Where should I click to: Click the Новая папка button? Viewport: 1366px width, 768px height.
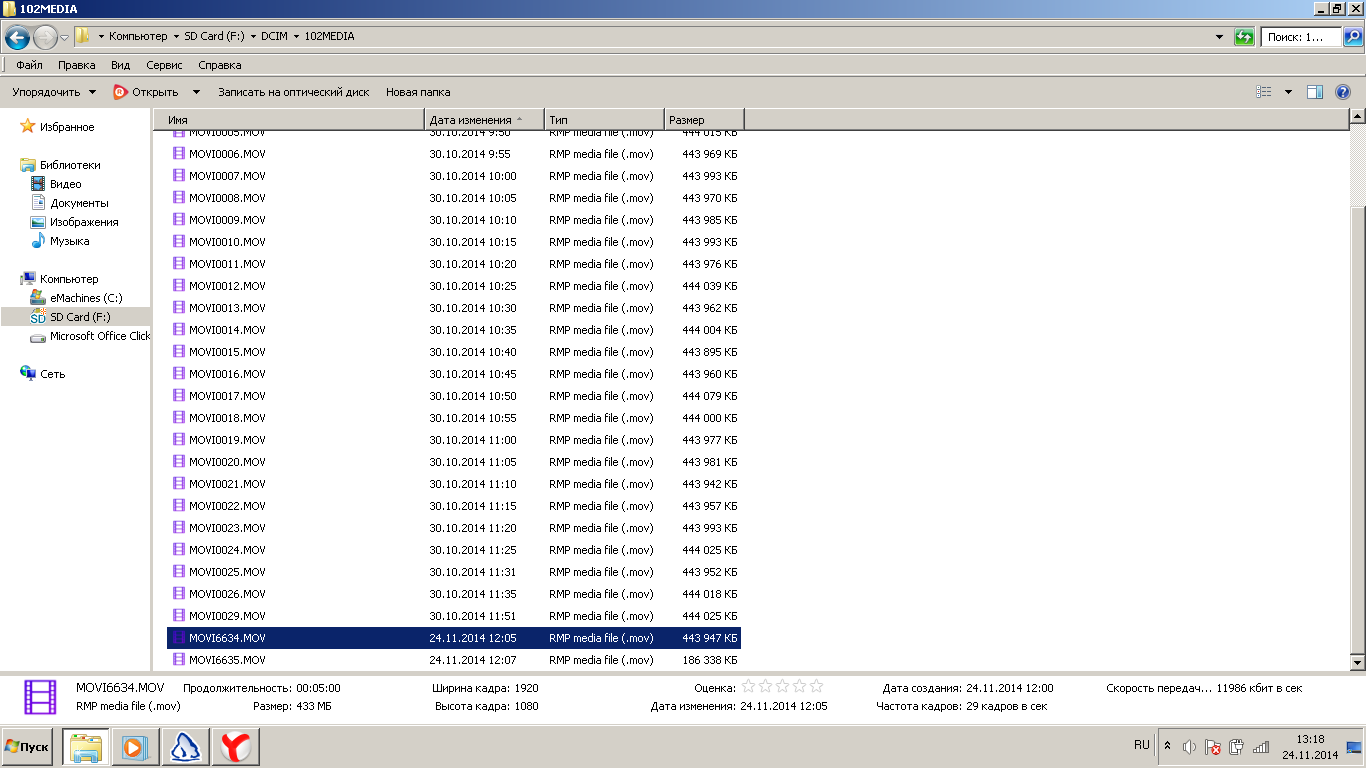point(418,92)
